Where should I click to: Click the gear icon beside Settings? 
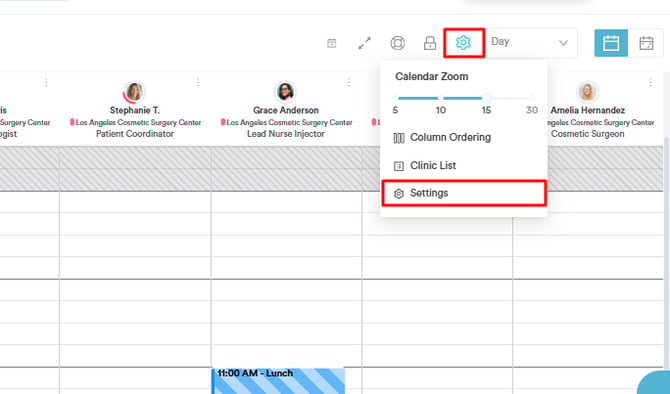(x=399, y=194)
